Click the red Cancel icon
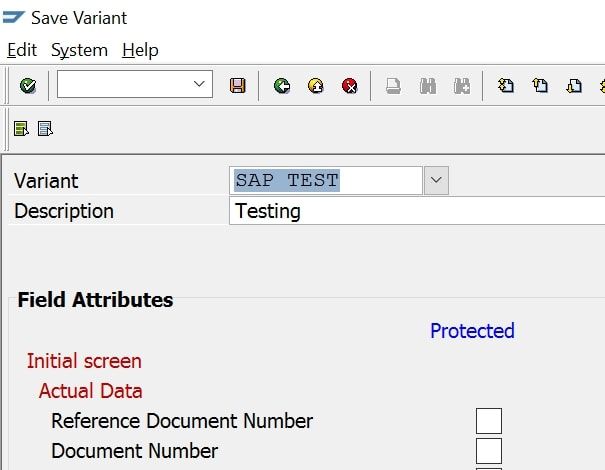 point(350,86)
